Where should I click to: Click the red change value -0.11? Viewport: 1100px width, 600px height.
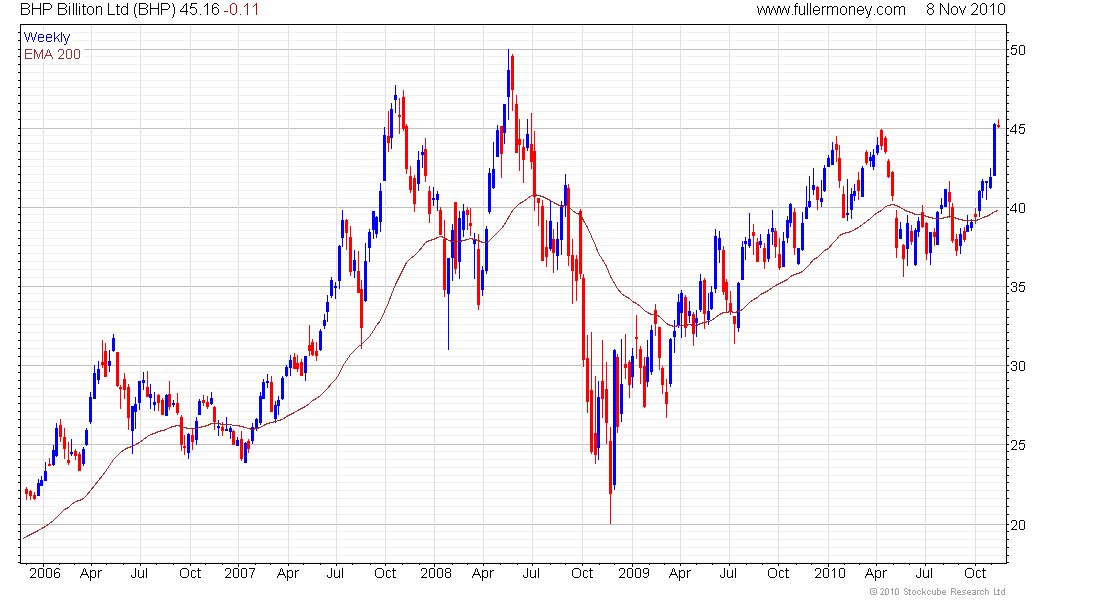tap(241, 10)
